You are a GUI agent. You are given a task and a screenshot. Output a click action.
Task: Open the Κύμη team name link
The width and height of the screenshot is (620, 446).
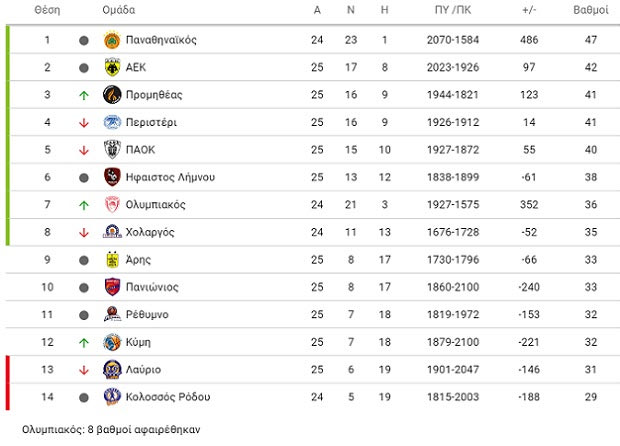(138, 342)
